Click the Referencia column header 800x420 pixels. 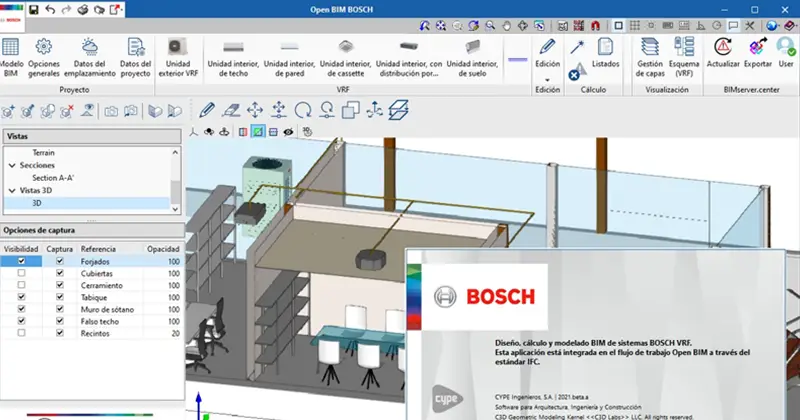98,249
